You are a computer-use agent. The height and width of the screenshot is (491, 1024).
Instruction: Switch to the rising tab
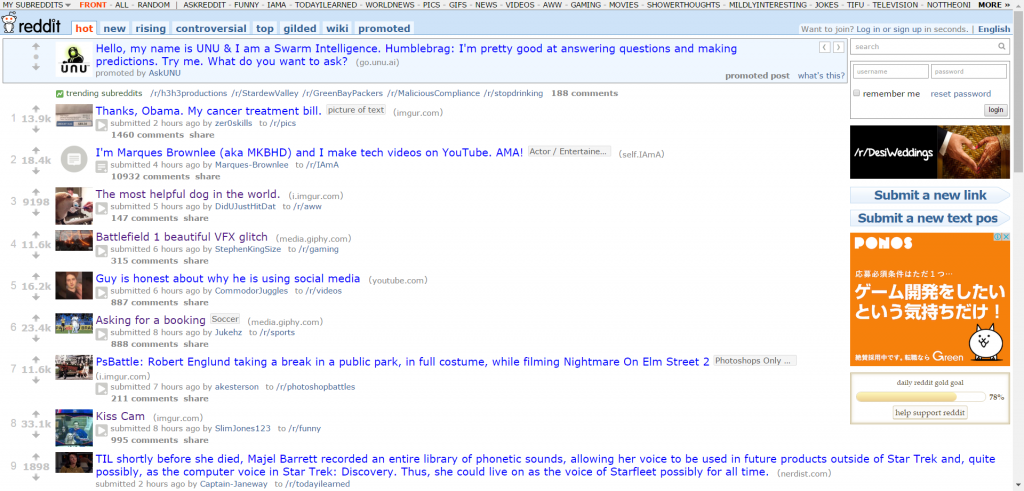[151, 29]
